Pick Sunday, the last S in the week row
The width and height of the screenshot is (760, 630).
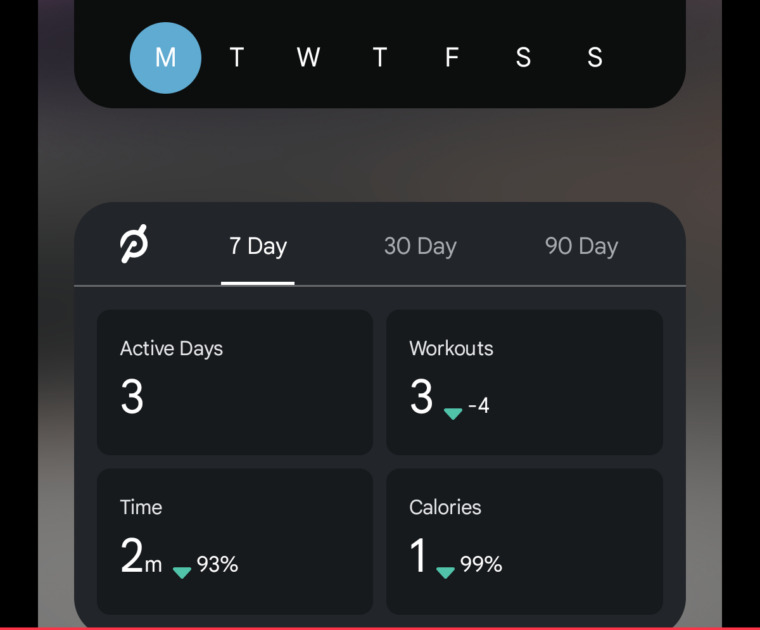(595, 58)
